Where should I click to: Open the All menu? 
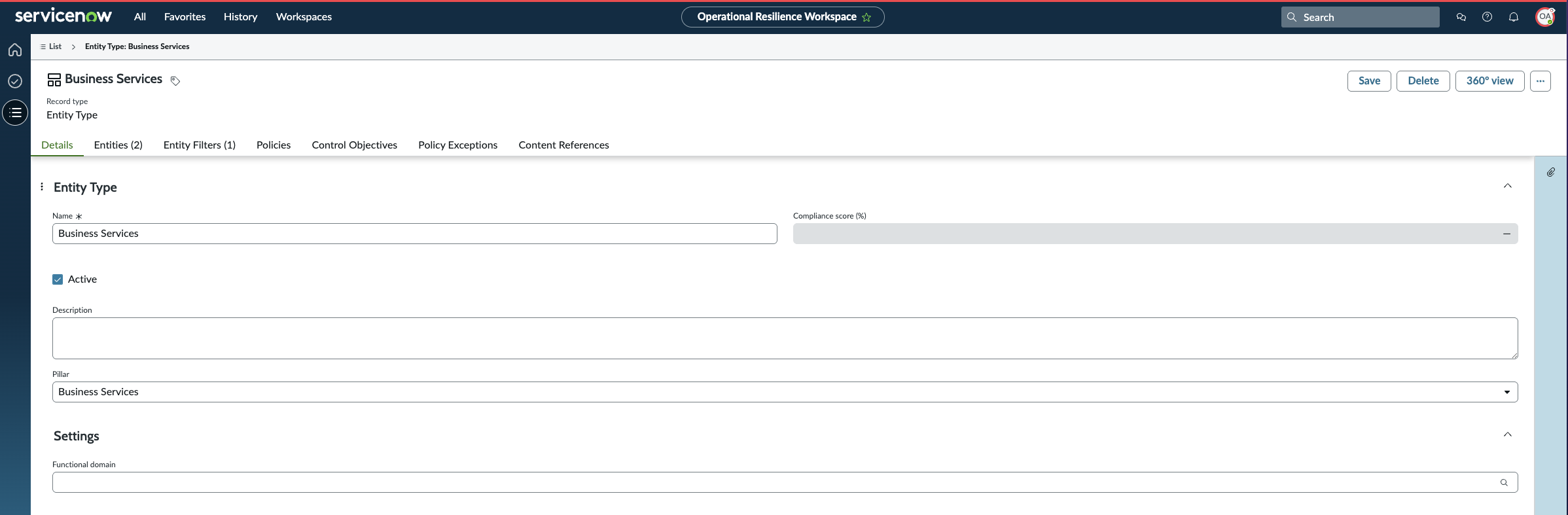[x=140, y=17]
